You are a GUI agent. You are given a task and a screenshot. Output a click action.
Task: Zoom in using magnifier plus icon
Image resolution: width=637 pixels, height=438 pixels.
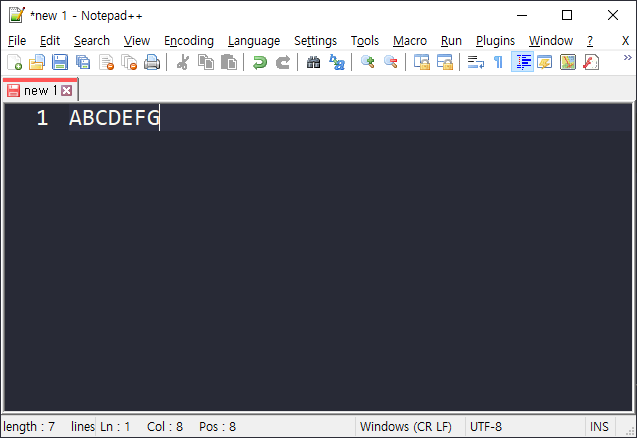(368, 63)
